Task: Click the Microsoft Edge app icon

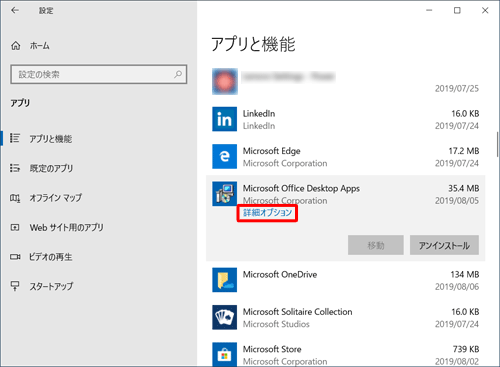Action: tap(224, 156)
